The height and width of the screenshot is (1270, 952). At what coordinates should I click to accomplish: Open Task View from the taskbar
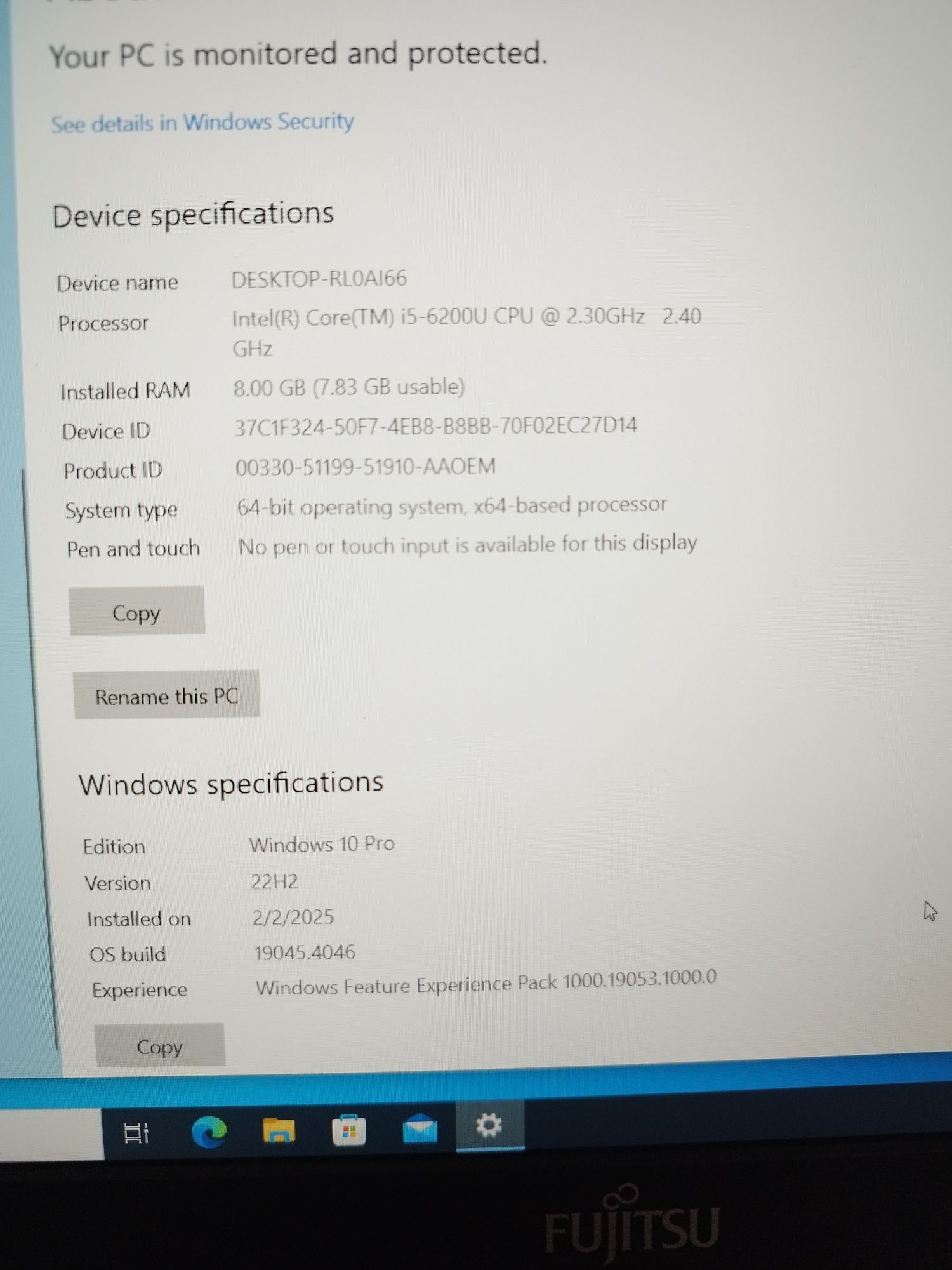136,1133
